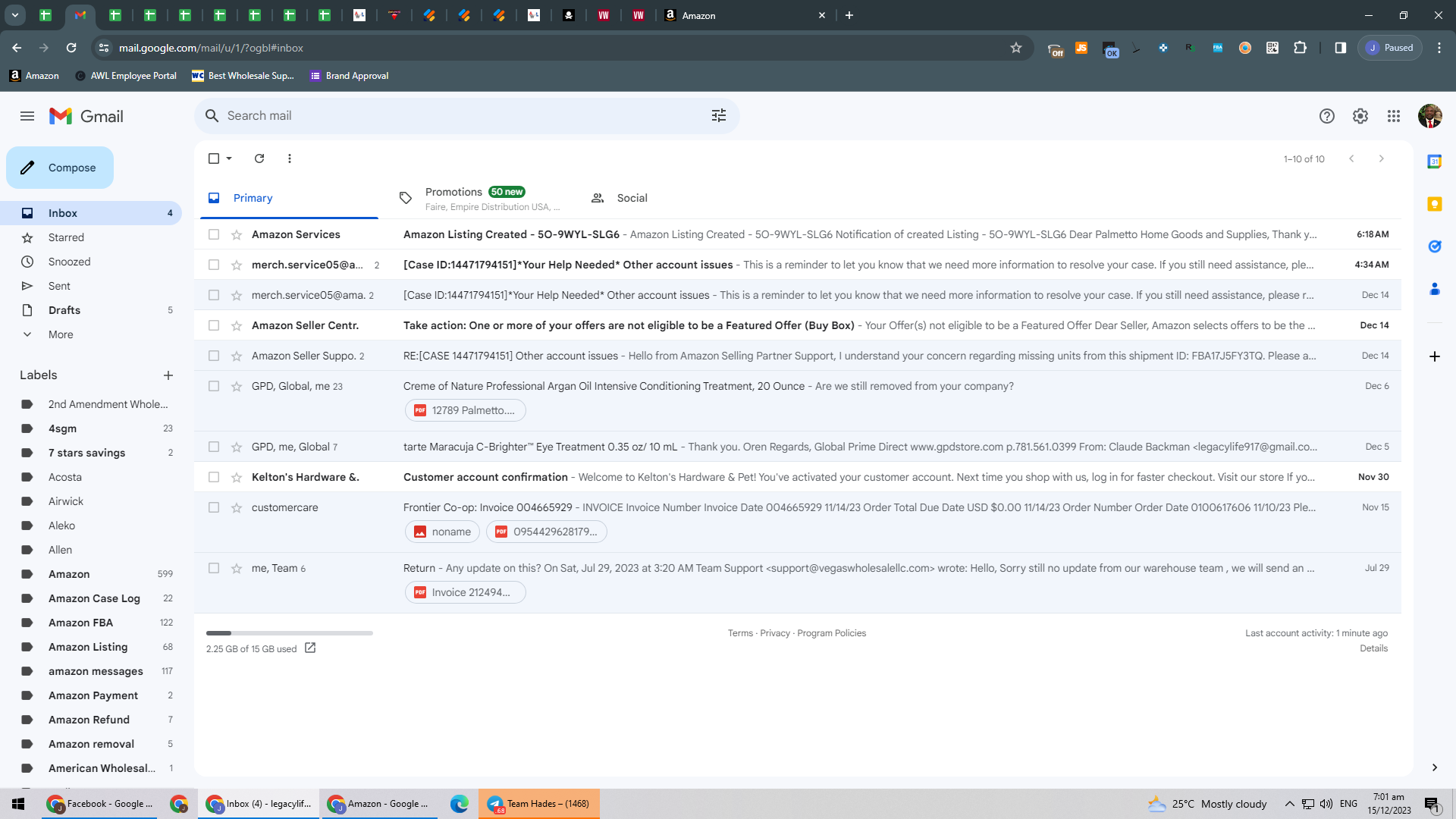Open the AWL Employee Portal bookmark
This screenshot has width=1456, height=819.
tap(126, 76)
